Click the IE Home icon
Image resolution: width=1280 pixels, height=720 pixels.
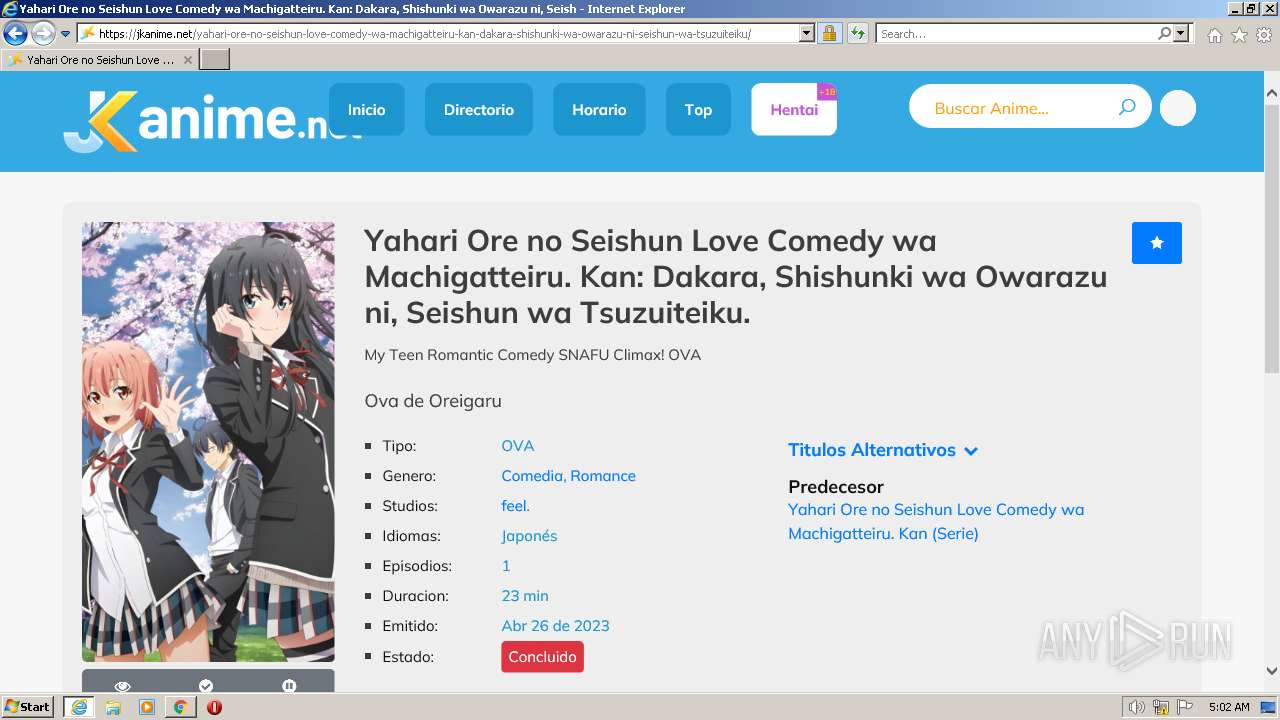1214,35
